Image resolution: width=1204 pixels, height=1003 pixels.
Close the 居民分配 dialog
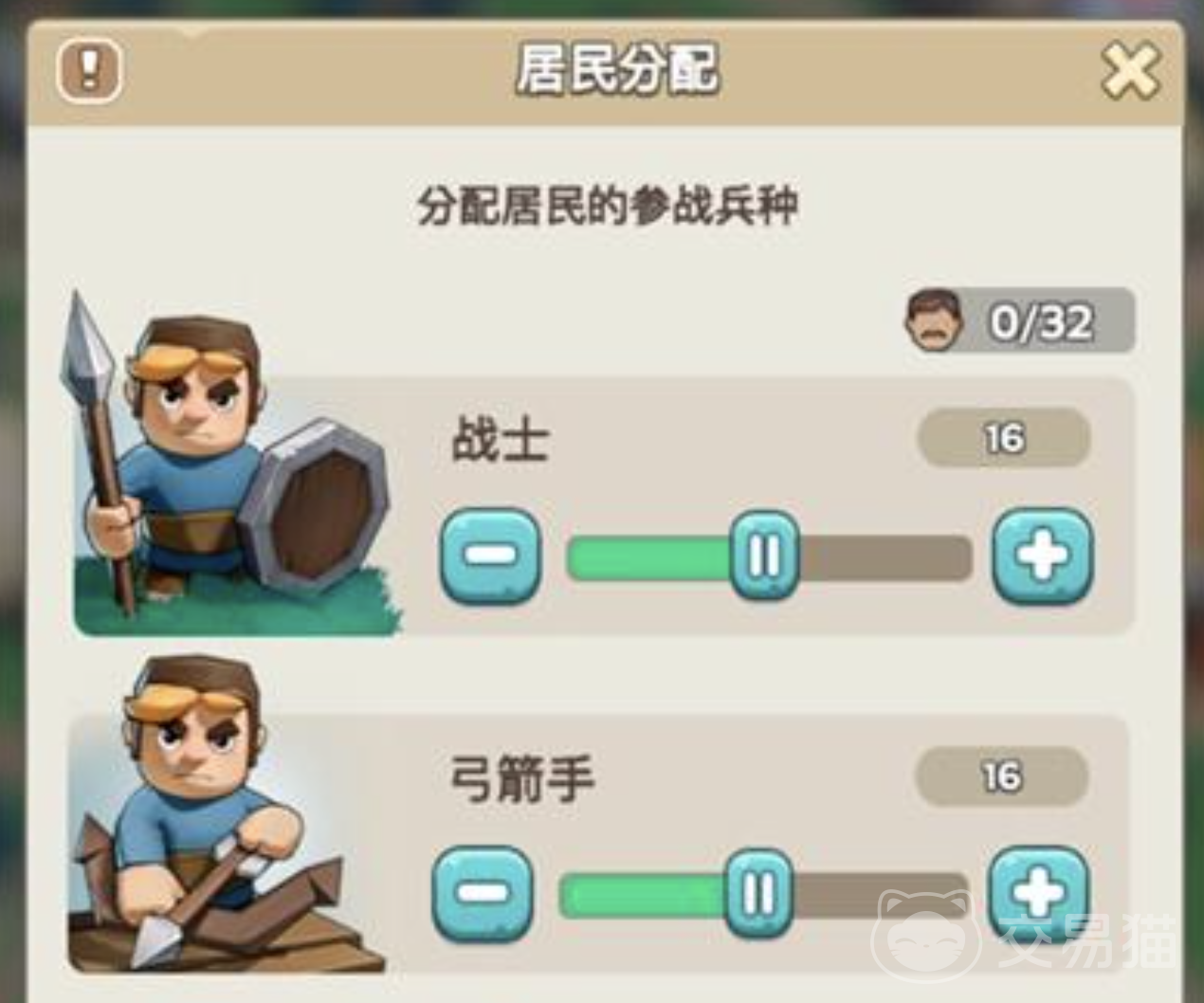1130,71
